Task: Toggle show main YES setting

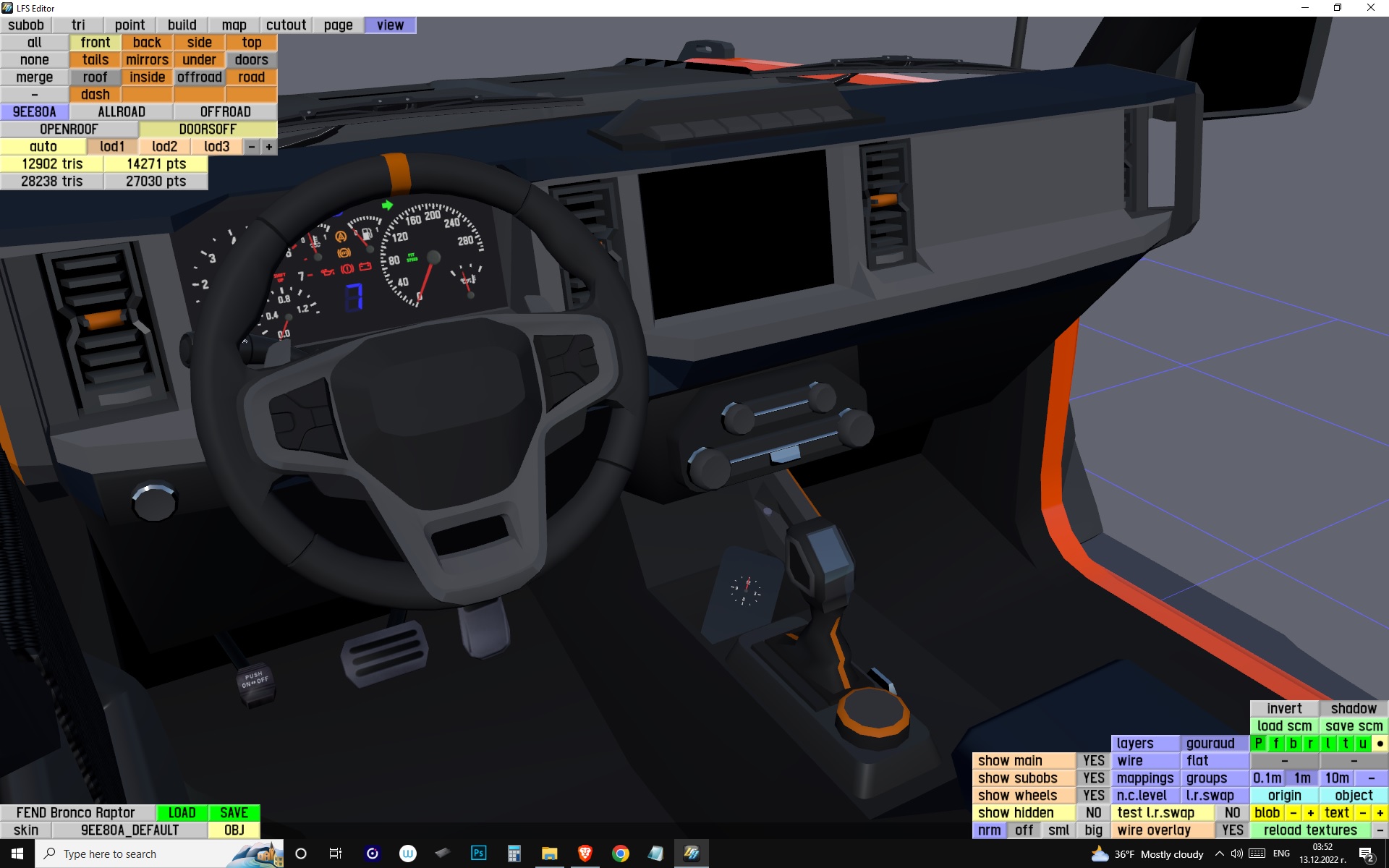Action: click(x=1093, y=761)
